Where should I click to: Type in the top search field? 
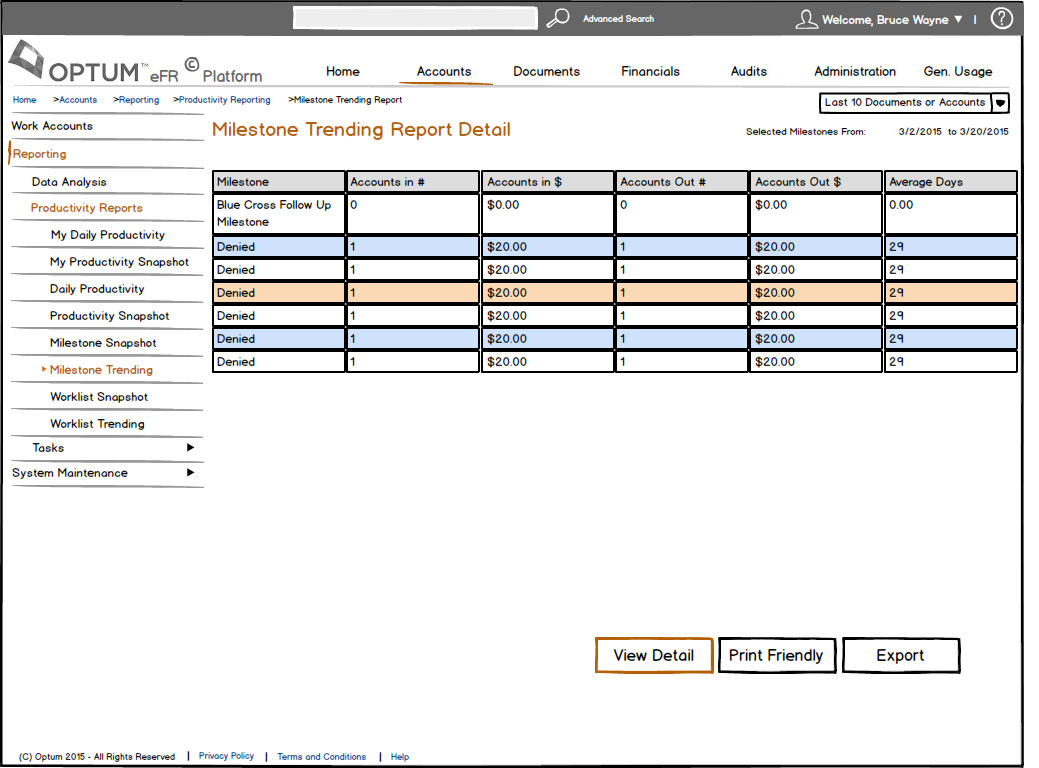pyautogui.click(x=415, y=18)
